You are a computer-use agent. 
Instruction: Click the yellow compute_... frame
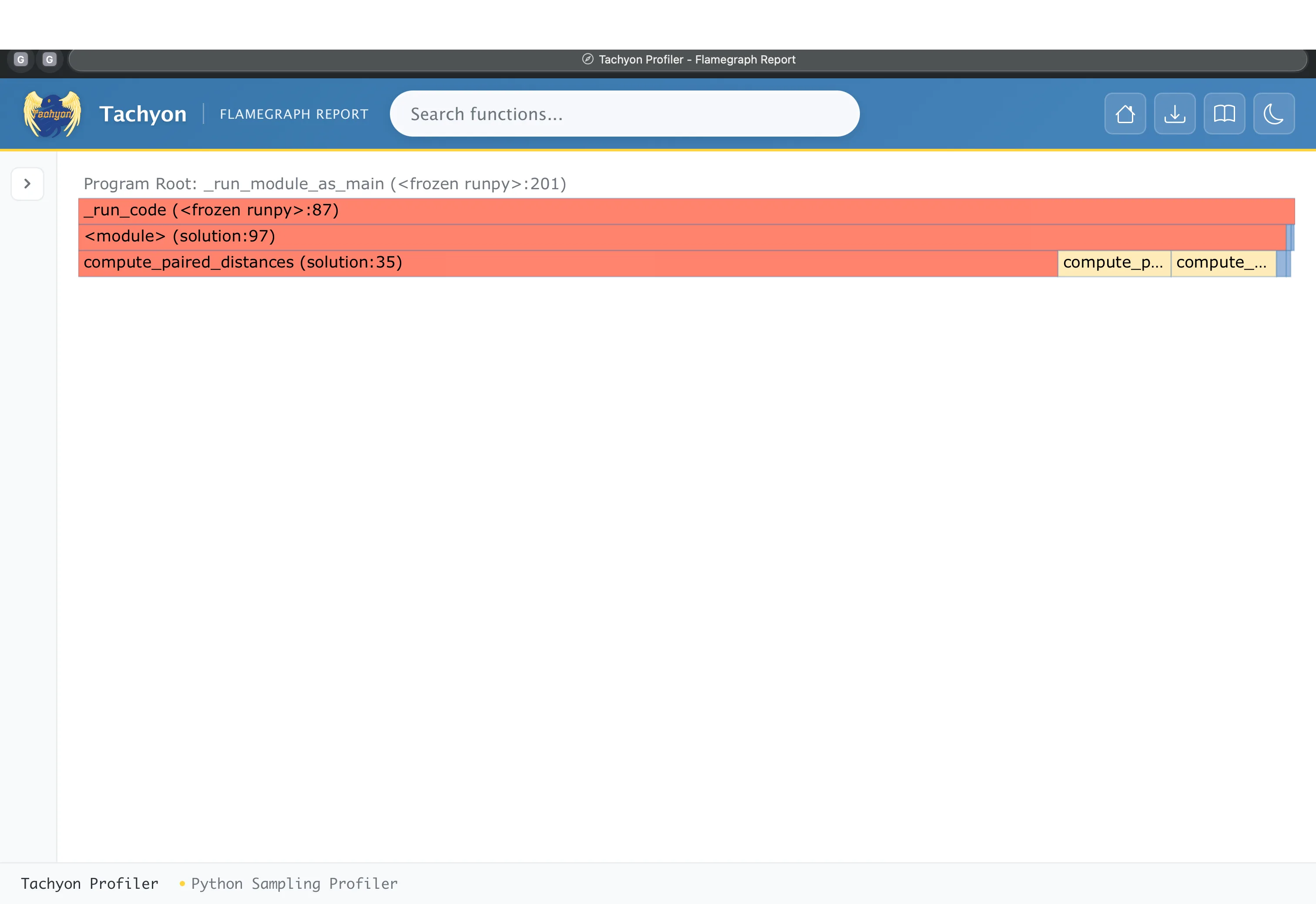(1223, 263)
